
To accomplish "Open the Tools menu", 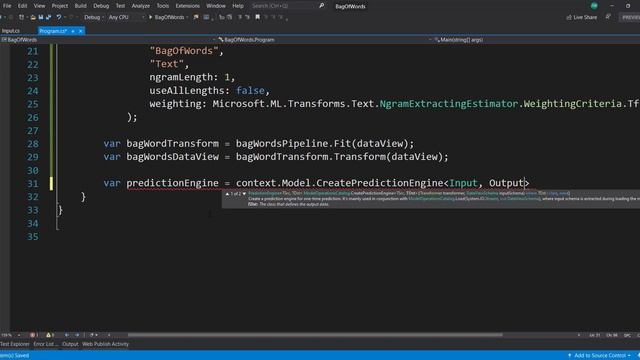I will click(x=162, y=6).
